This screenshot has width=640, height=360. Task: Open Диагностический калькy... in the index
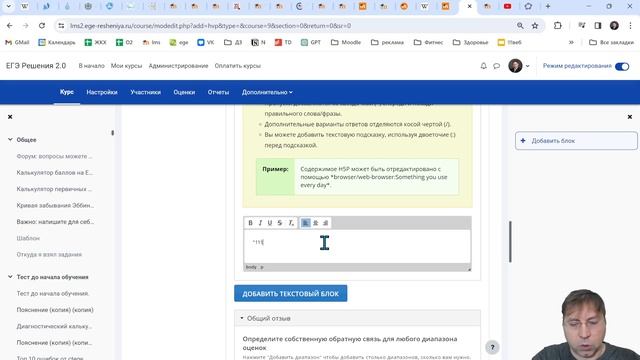54,326
